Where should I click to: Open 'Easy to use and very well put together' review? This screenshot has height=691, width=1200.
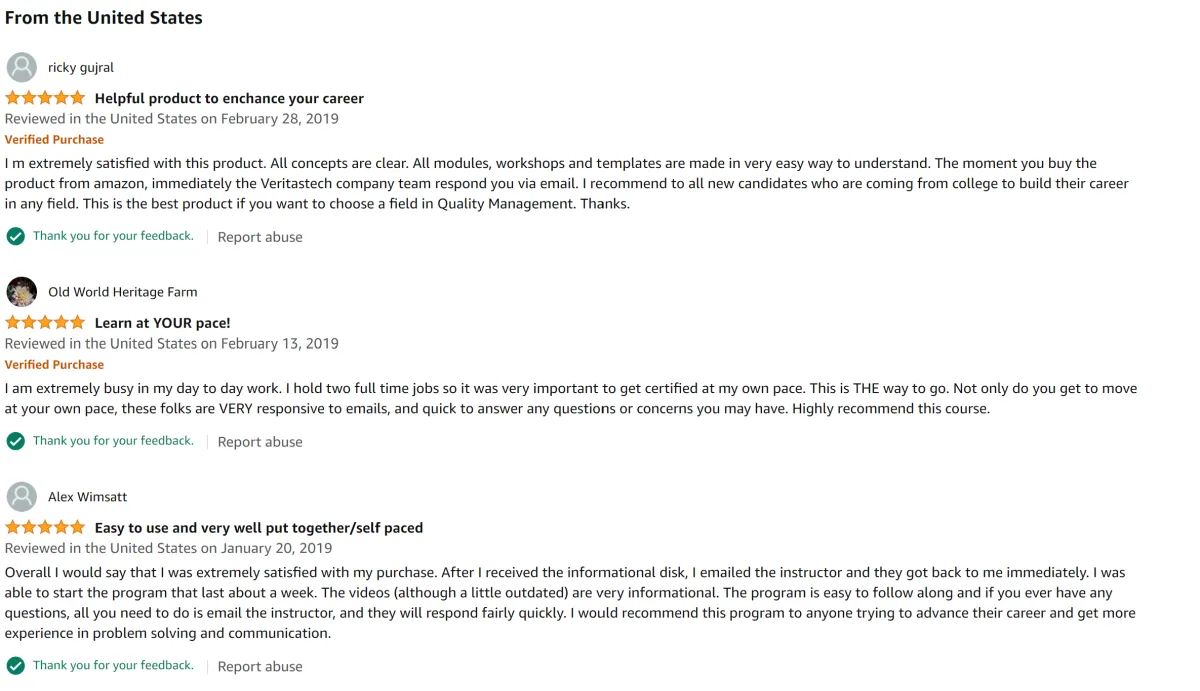pyautogui.click(x=259, y=528)
